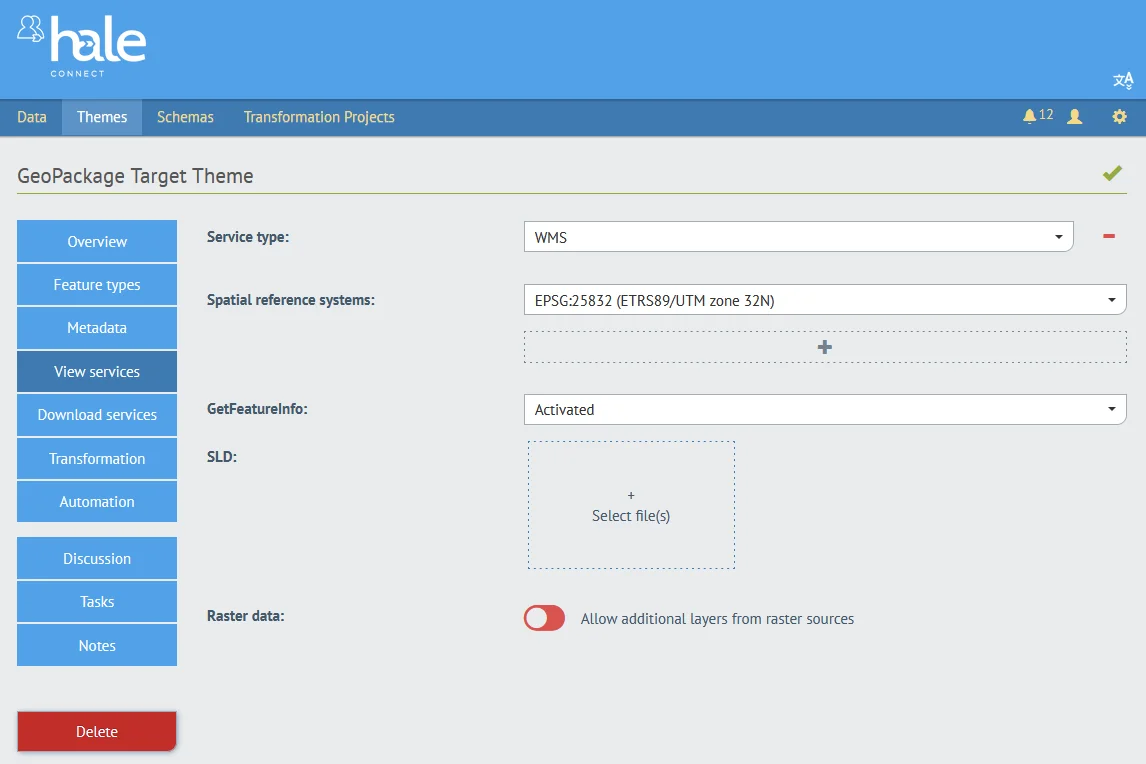Switch language using the 文A icon

pyautogui.click(x=1122, y=80)
